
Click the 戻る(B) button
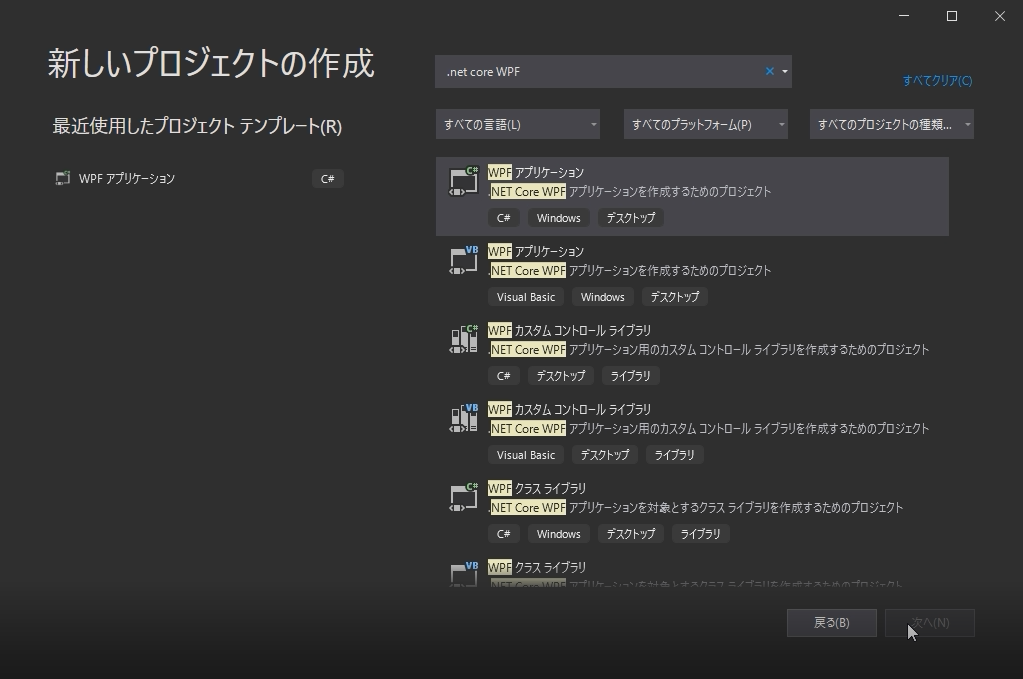point(831,622)
